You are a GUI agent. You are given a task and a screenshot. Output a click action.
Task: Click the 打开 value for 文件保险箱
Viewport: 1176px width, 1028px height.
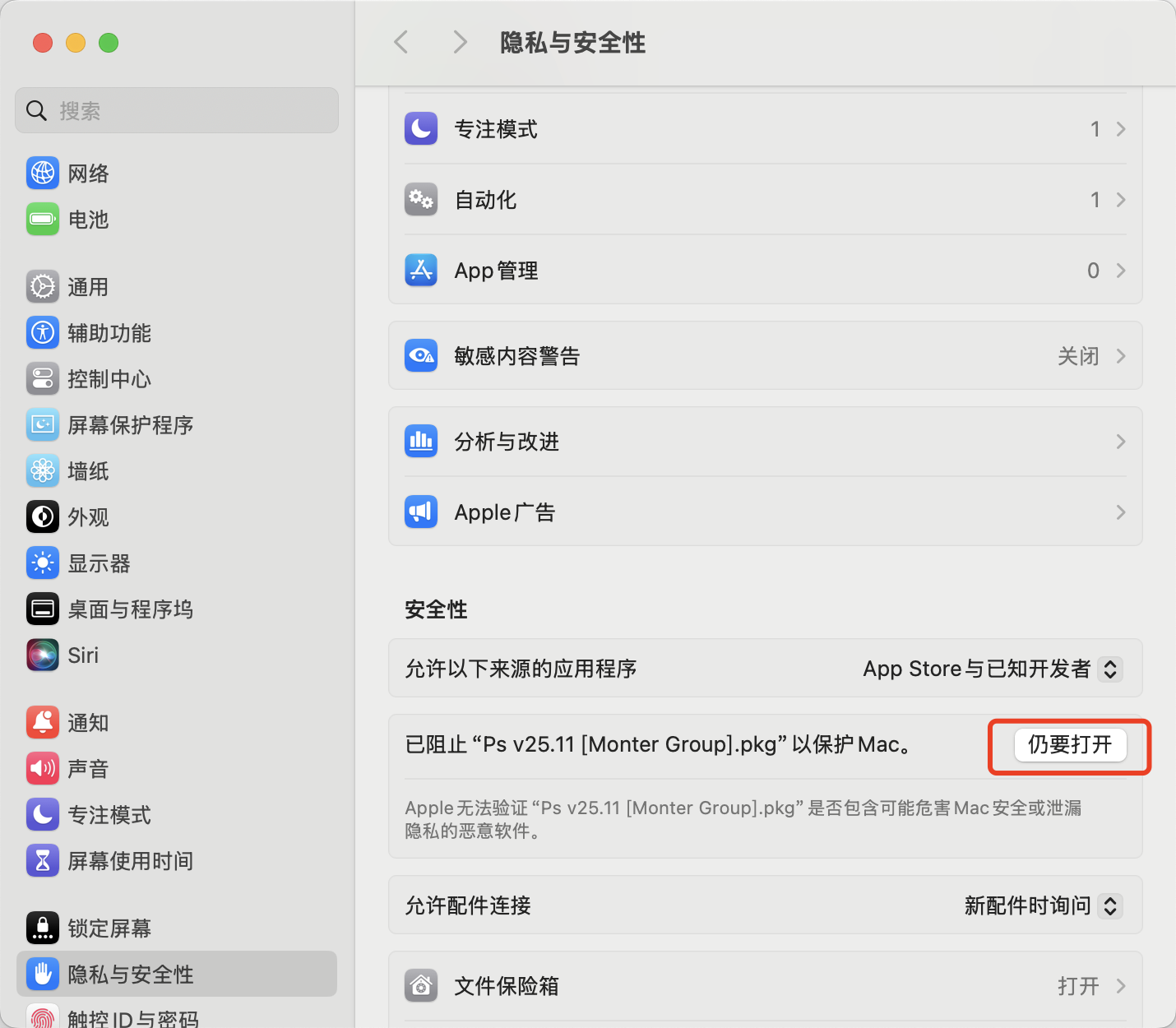pos(1078,986)
